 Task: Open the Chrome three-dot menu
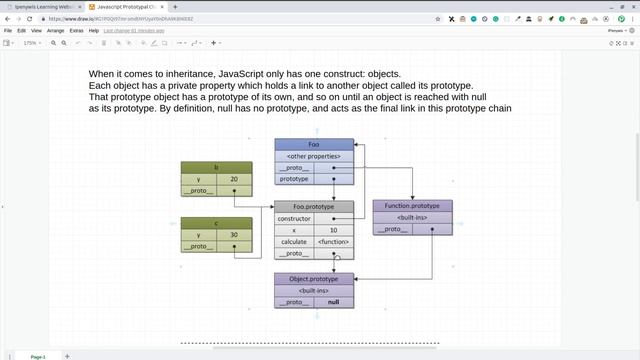coord(633,19)
